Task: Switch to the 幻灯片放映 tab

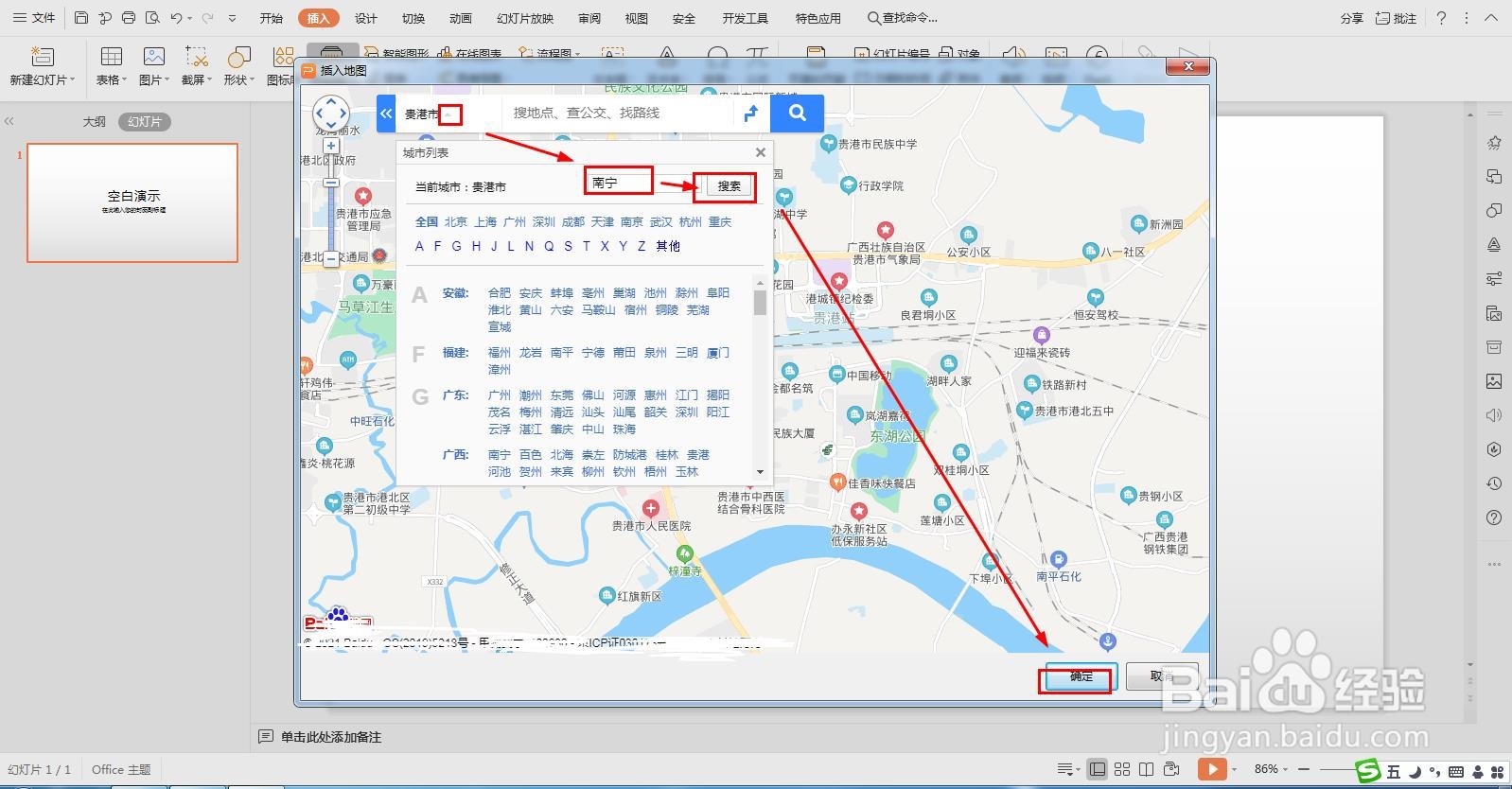Action: pos(525,18)
